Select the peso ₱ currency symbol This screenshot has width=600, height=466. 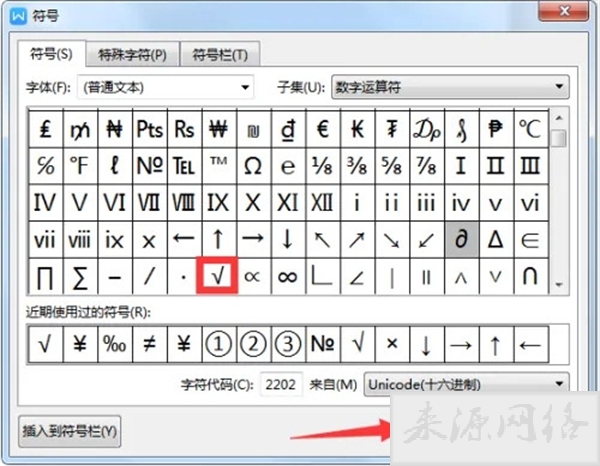pyautogui.click(x=496, y=129)
